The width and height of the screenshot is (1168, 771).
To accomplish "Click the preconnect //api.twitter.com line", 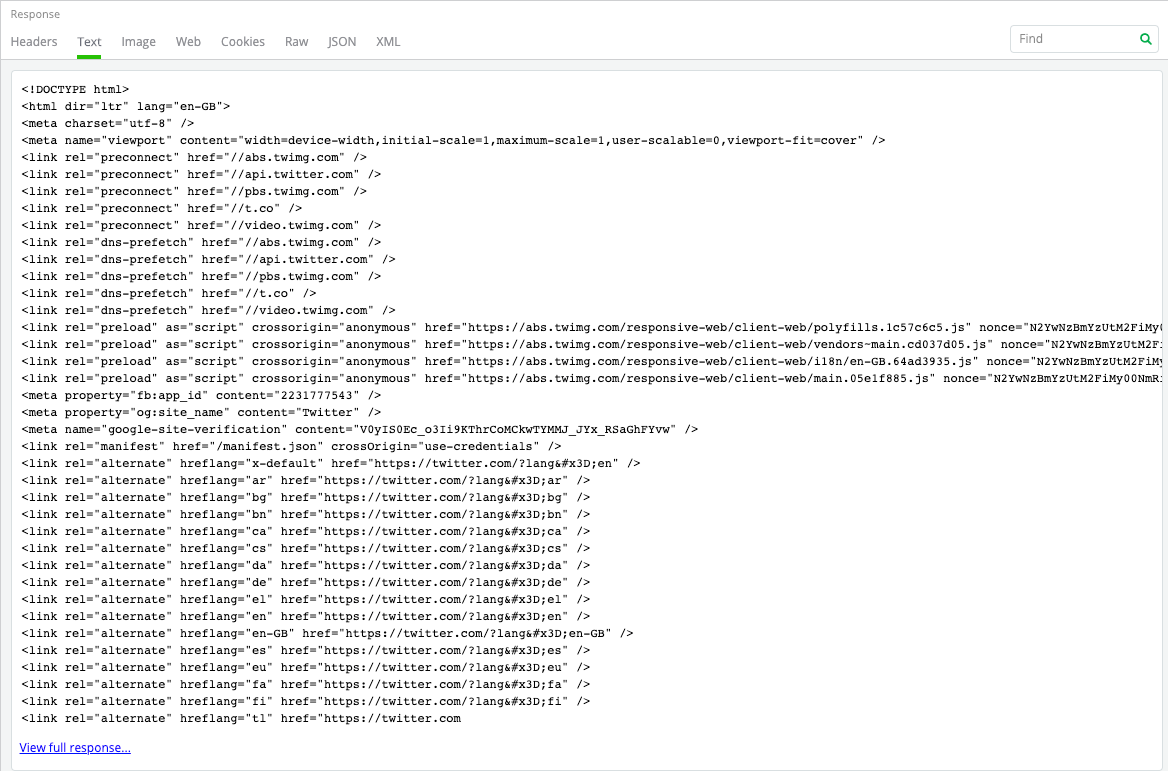I will pyautogui.click(x=201, y=174).
